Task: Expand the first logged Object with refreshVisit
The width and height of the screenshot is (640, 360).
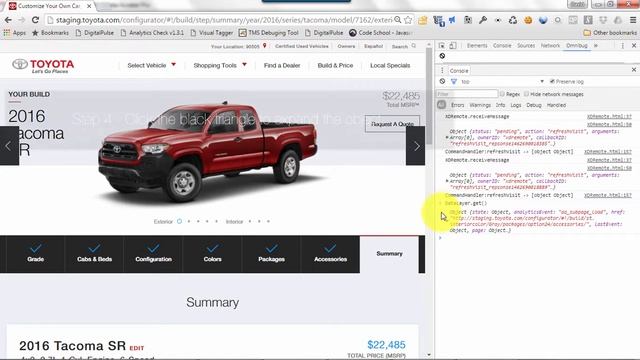Action: pos(447,138)
